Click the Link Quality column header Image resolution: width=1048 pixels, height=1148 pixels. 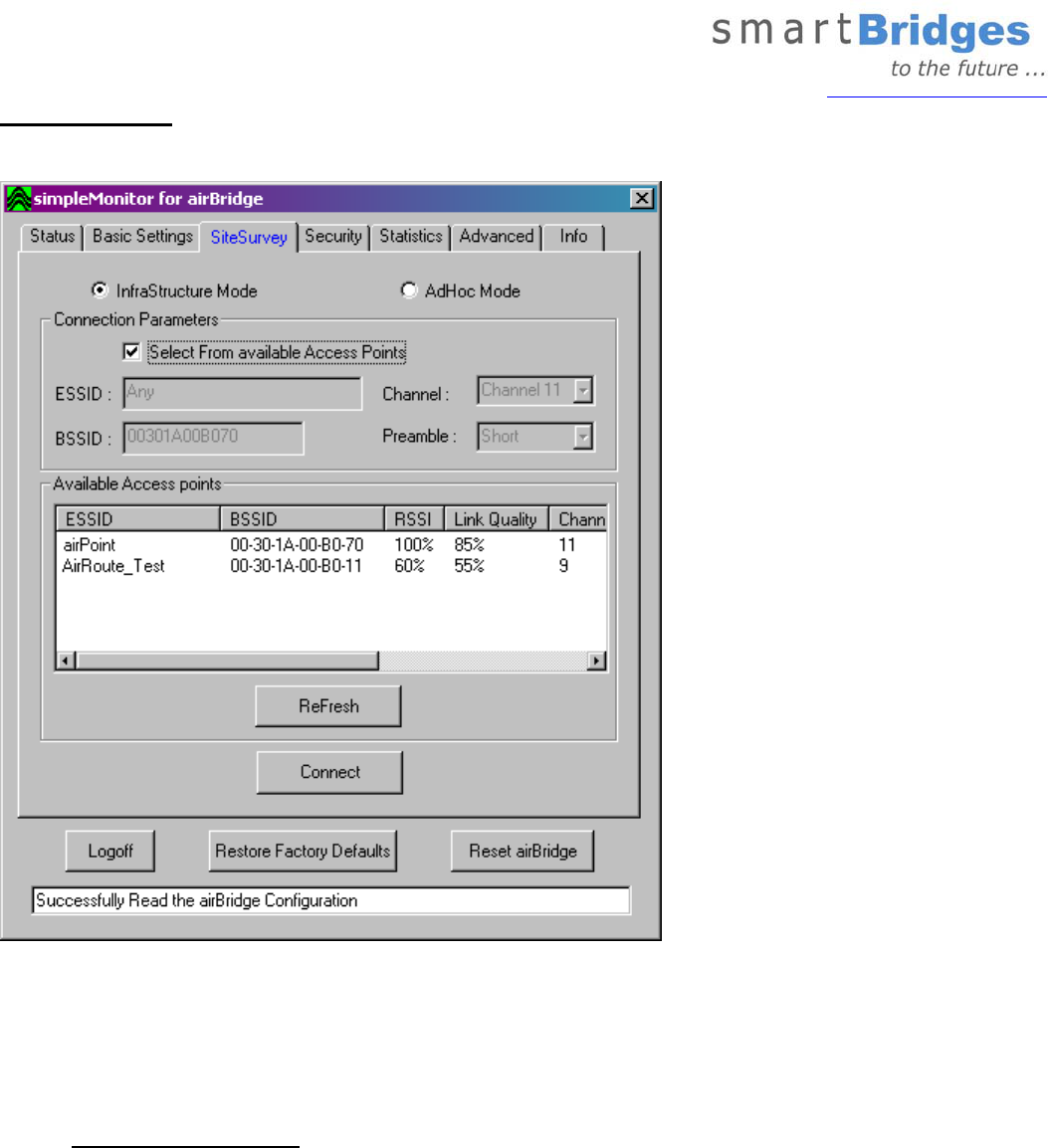(x=497, y=519)
